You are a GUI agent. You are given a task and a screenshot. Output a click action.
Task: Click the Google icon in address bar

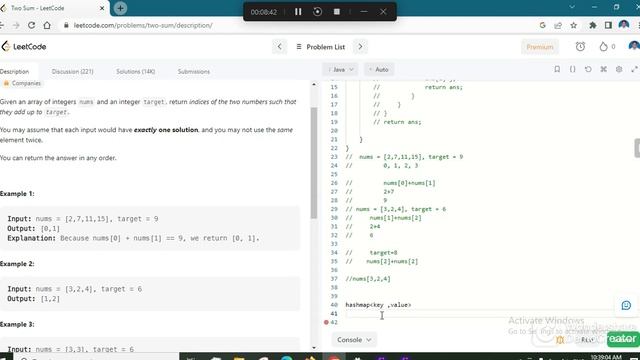542,25
